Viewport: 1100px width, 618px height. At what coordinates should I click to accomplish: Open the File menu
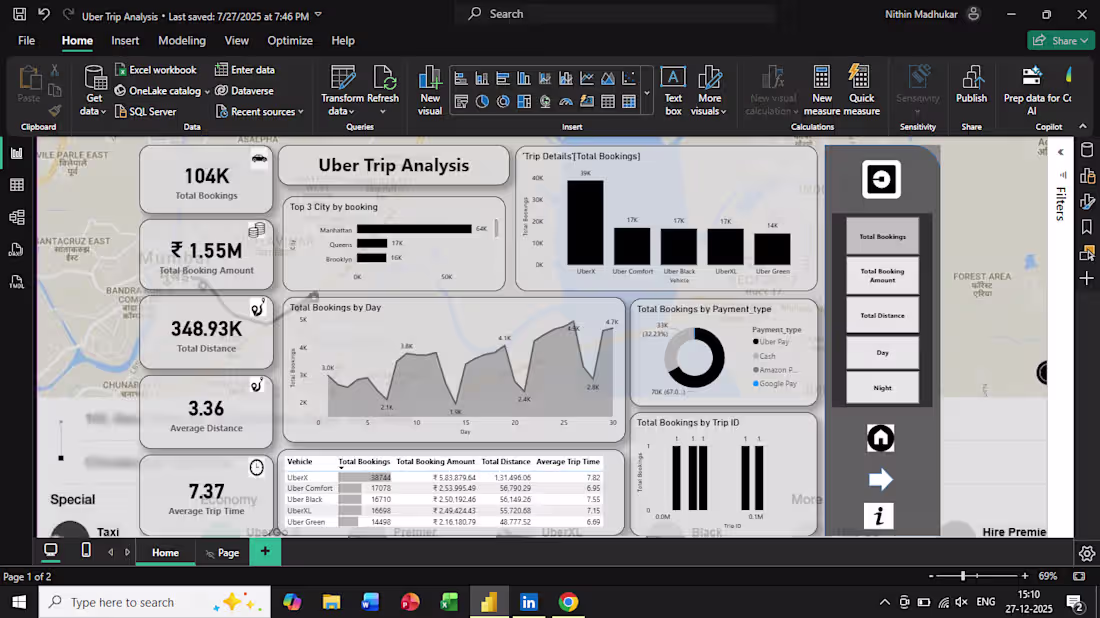[x=27, y=41]
